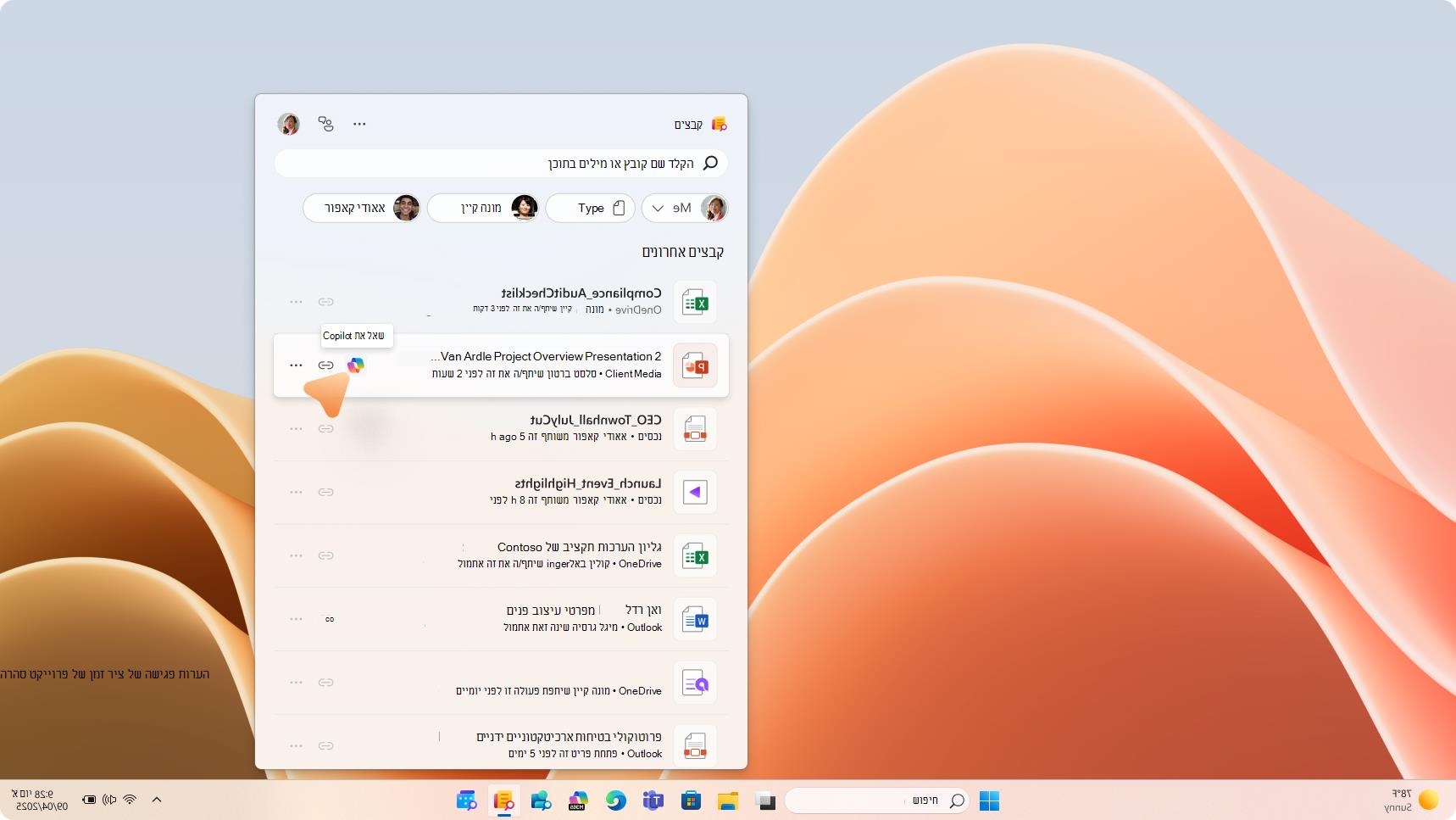Viewport: 1456px width, 820px height.
Task: Open the profile avatar in the panel header
Action: tap(289, 124)
